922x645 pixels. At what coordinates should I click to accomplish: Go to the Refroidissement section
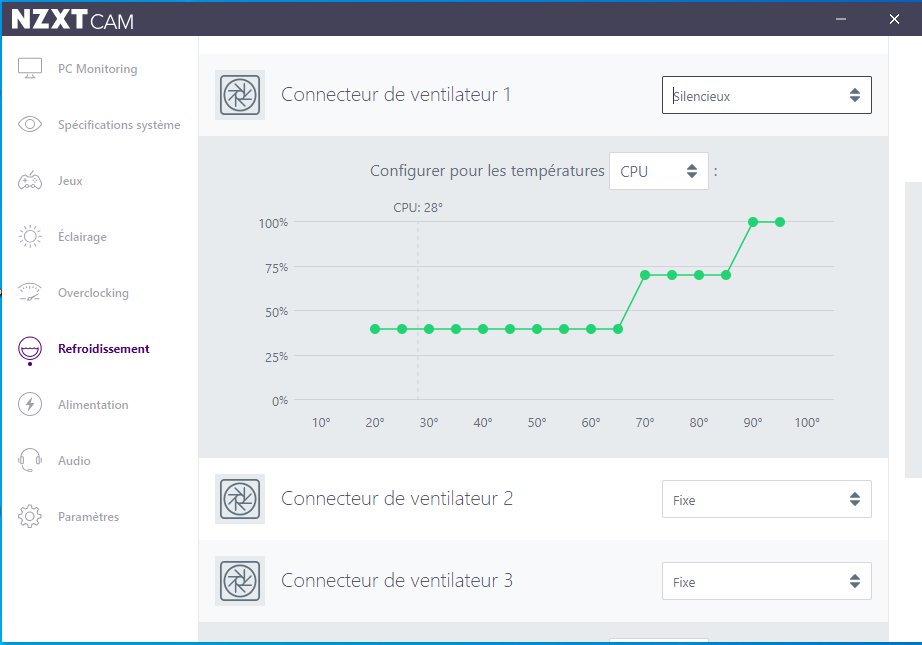[103, 349]
